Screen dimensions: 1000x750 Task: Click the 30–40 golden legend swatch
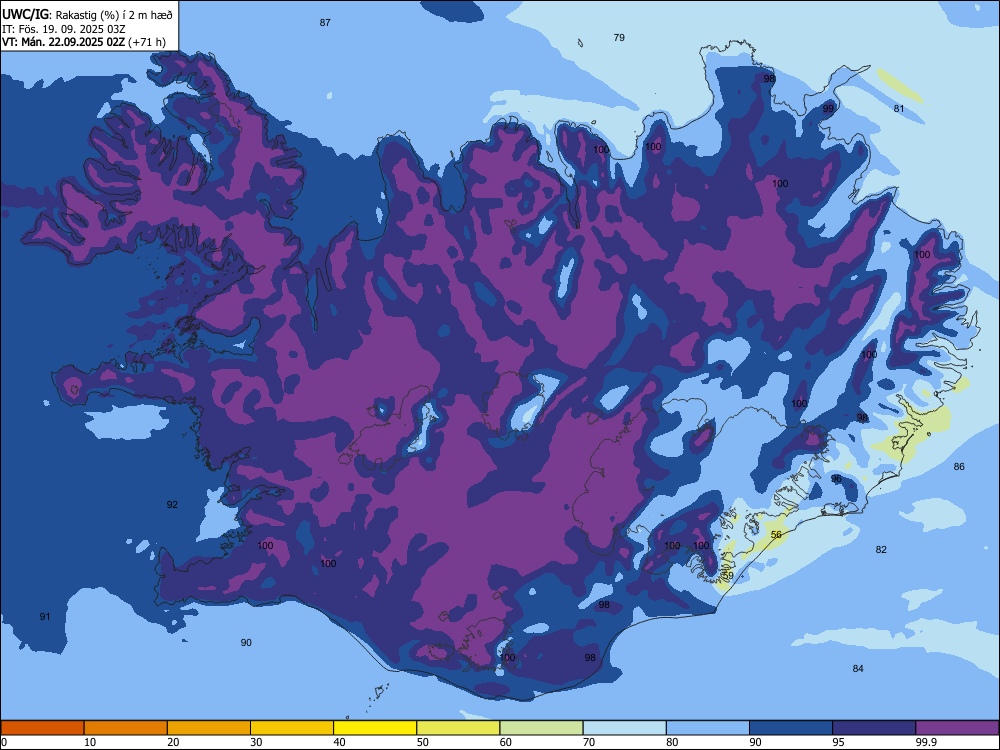[292, 728]
